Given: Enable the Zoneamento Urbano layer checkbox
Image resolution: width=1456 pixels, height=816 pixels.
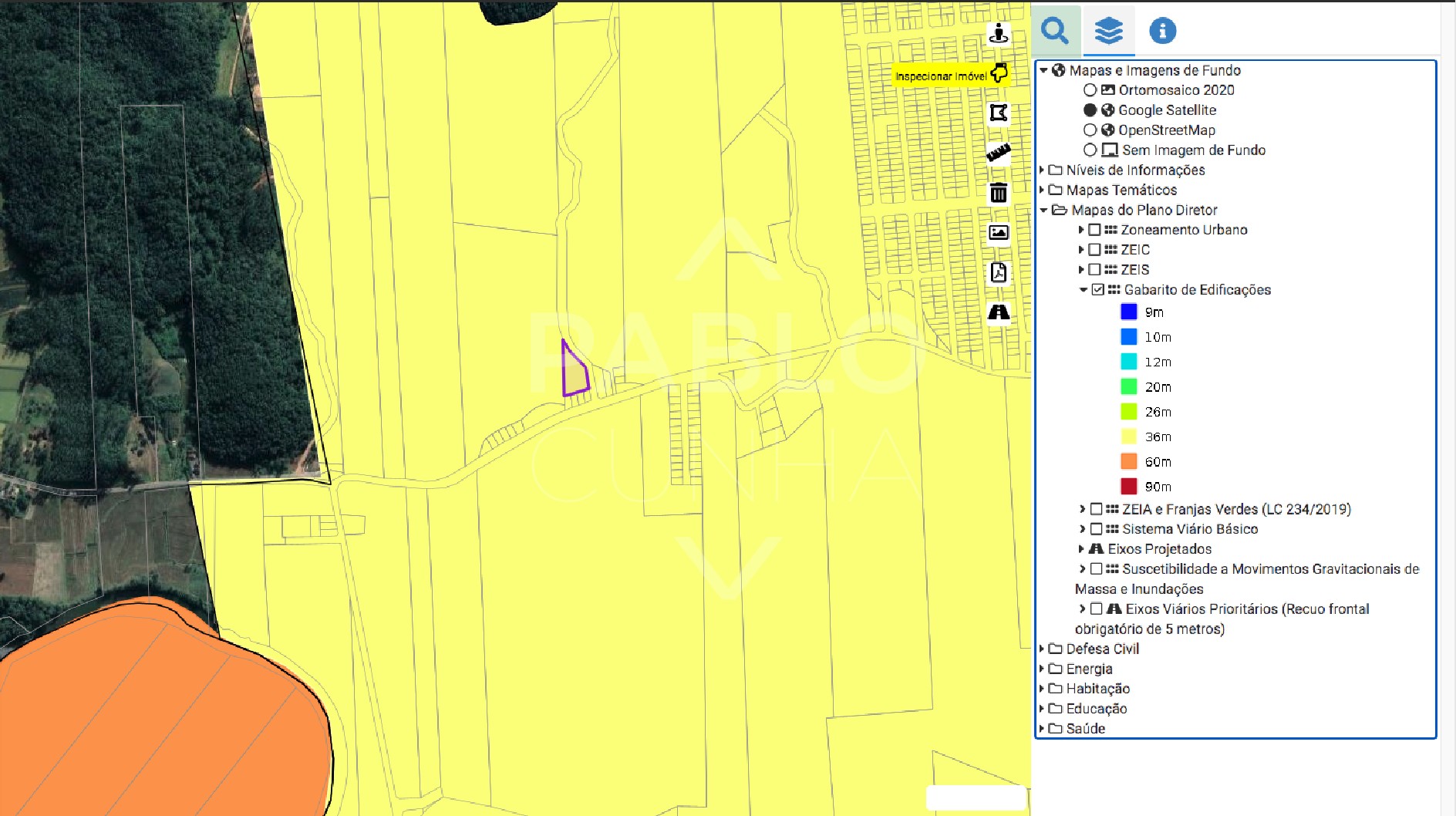Looking at the screenshot, I should 1094,230.
